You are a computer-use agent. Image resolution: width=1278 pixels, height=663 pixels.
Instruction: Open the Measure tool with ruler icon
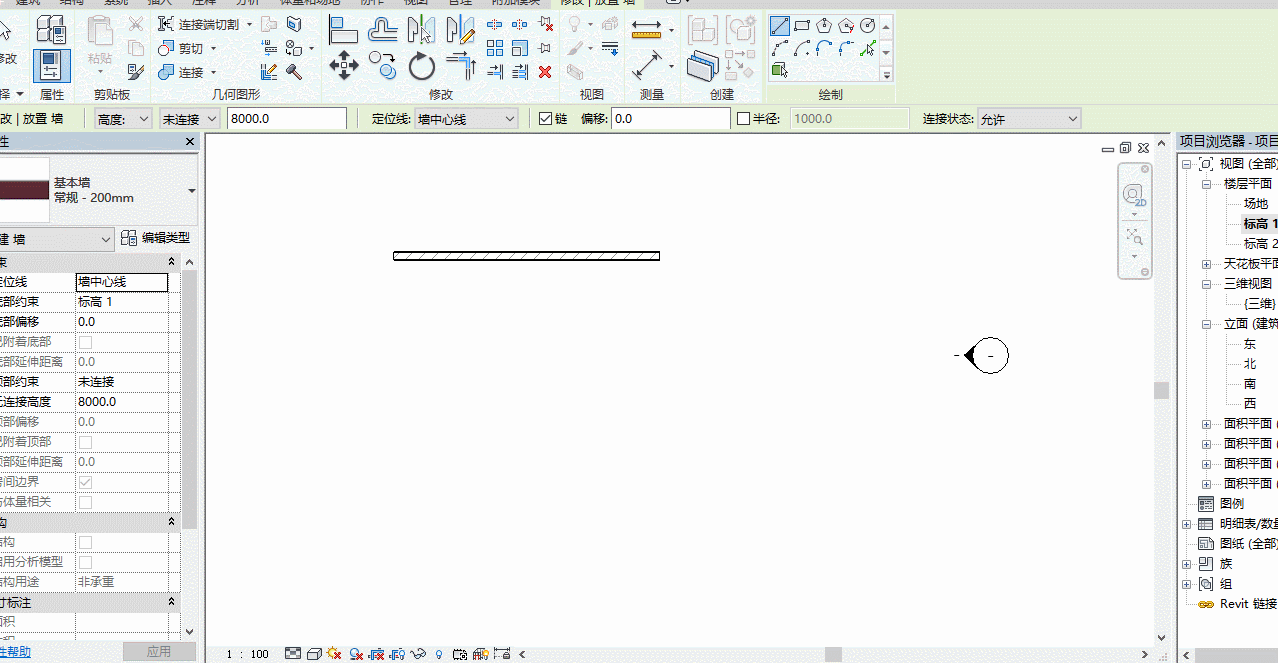click(647, 30)
